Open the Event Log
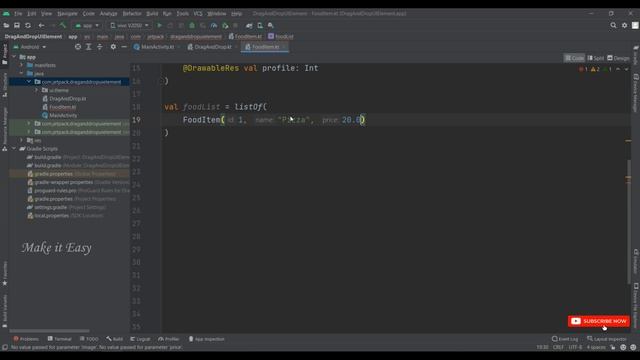The image size is (640, 360). (565, 339)
